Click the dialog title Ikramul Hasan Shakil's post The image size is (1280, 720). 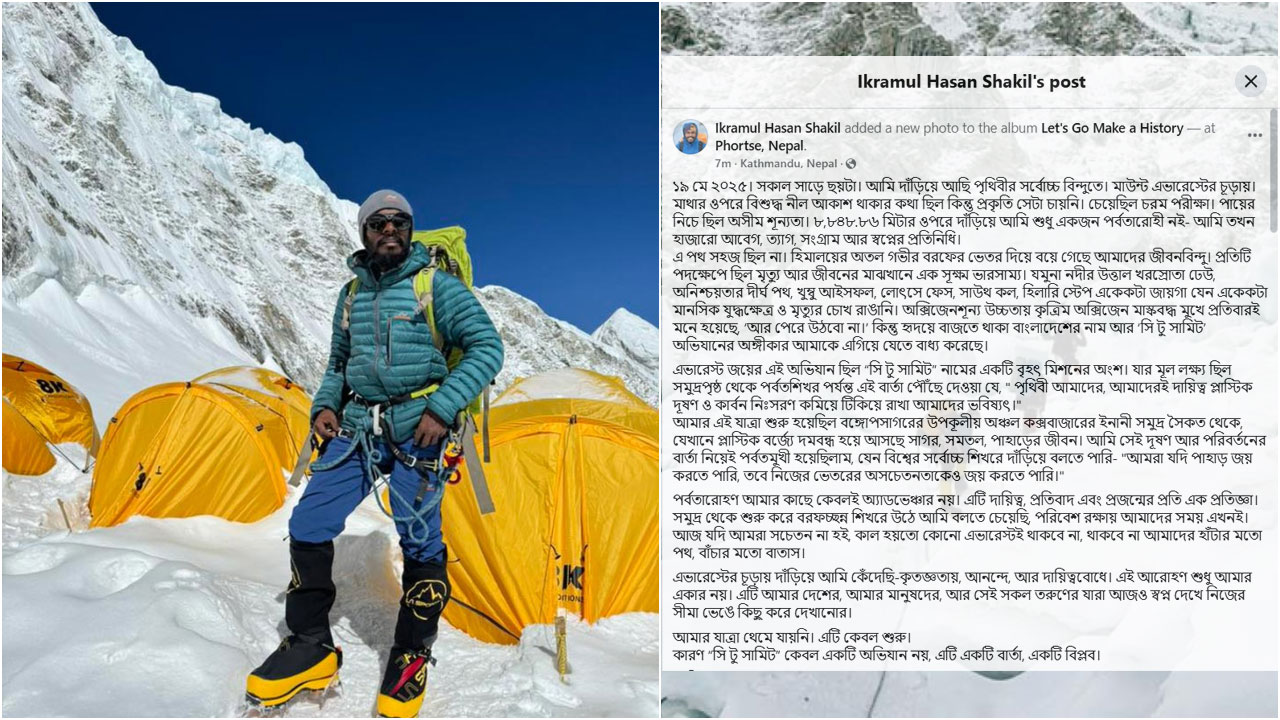[x=971, y=82]
